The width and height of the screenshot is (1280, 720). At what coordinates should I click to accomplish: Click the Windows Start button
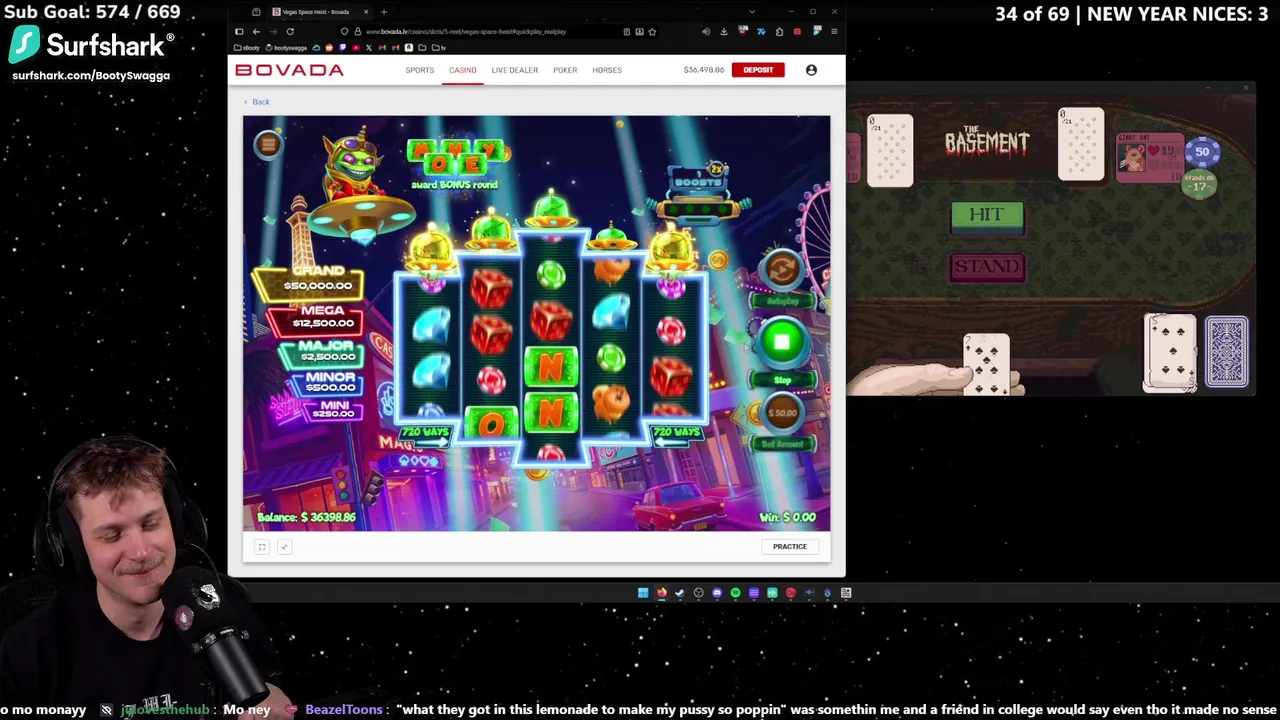pos(642,593)
